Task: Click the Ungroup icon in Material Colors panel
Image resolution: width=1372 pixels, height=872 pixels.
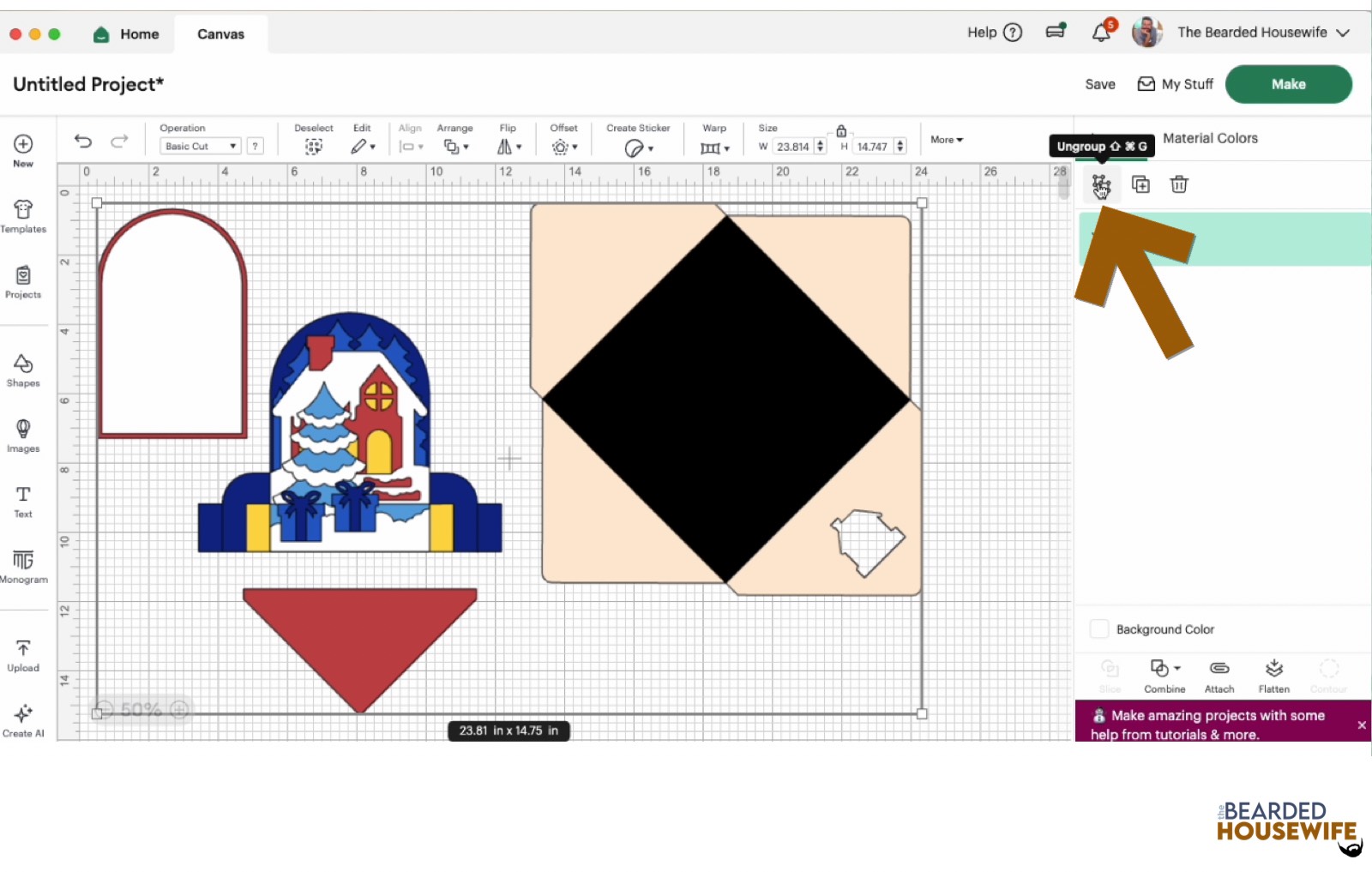Action: [x=1102, y=183]
